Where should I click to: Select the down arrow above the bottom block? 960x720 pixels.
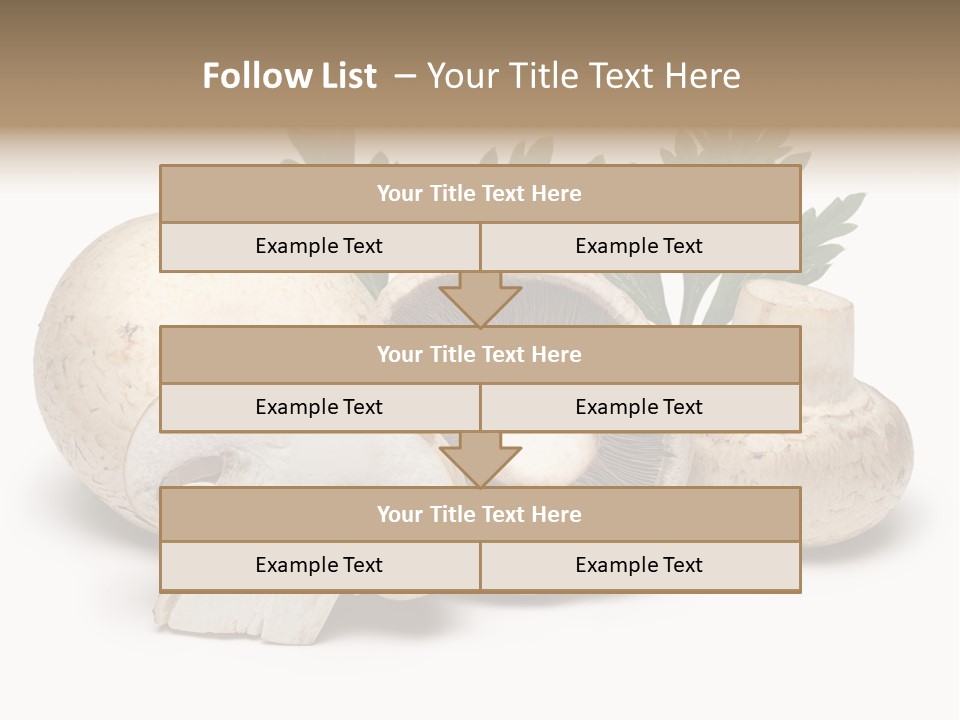(481, 460)
